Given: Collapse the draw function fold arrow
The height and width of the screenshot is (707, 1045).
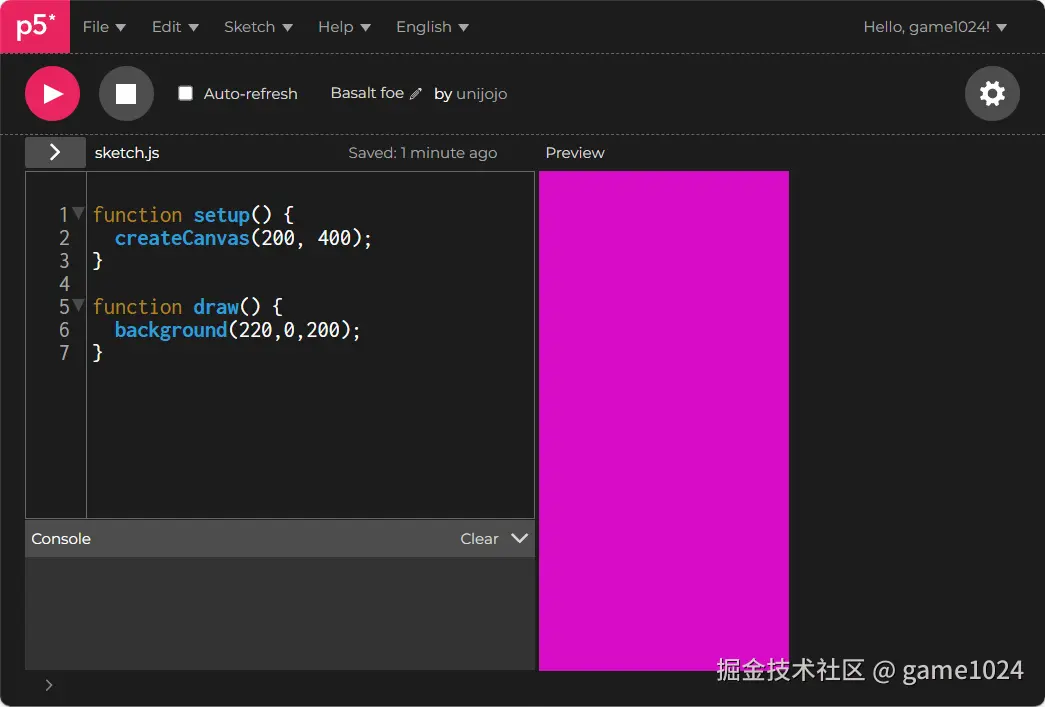Looking at the screenshot, I should coord(79,305).
